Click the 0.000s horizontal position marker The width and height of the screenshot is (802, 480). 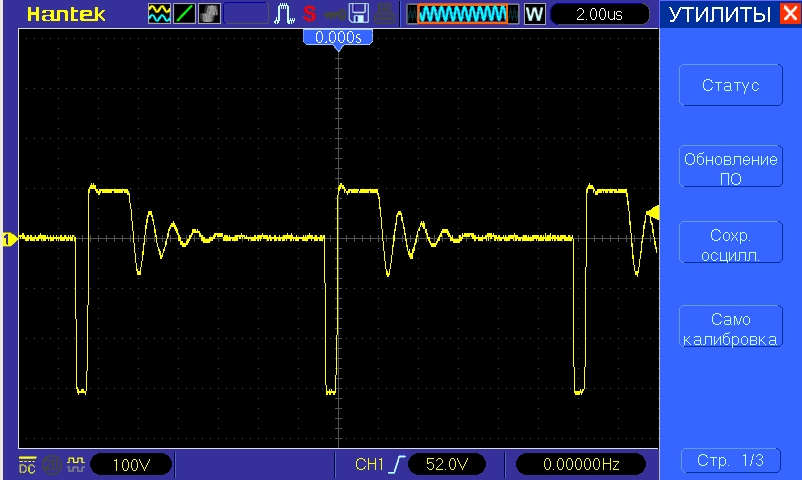click(339, 37)
